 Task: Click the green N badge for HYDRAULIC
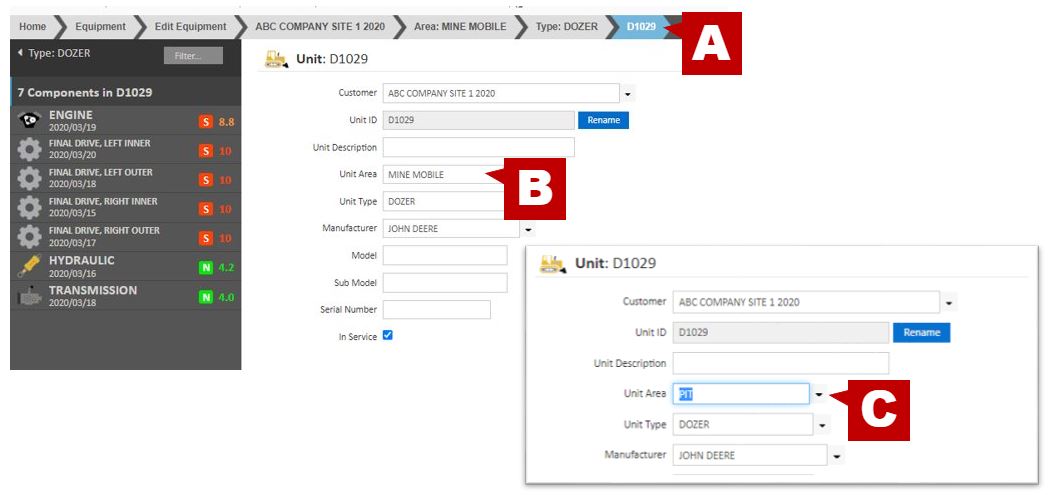[205, 267]
